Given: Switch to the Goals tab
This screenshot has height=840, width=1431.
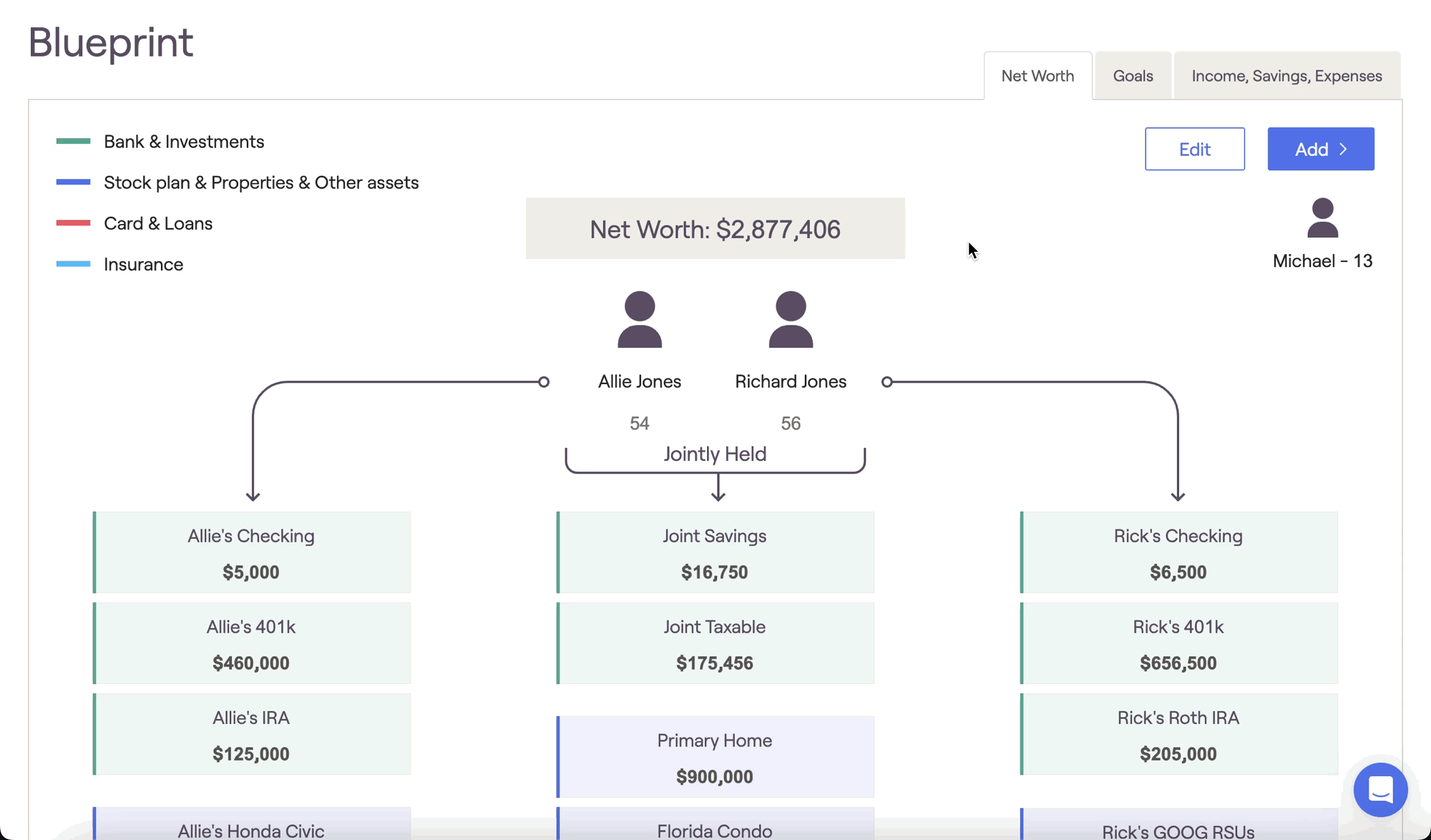Looking at the screenshot, I should coord(1133,76).
